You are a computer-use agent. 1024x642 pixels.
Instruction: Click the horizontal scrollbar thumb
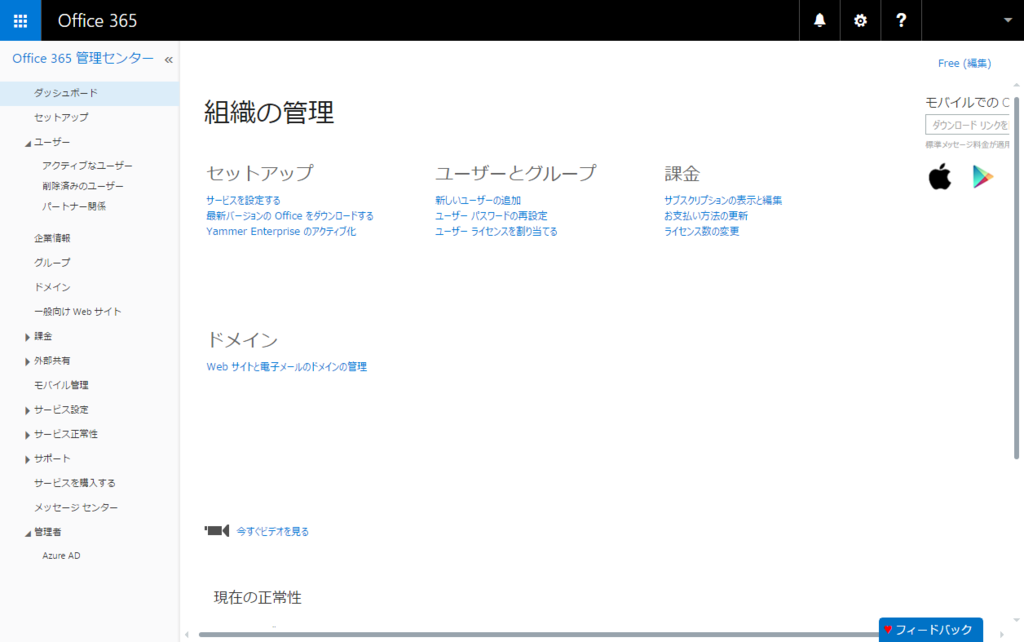(539, 634)
